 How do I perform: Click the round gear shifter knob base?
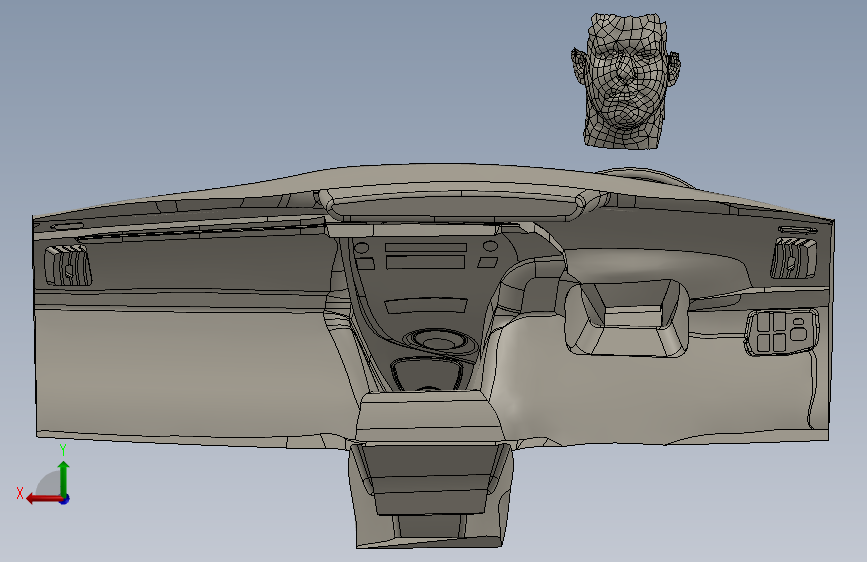[440, 341]
